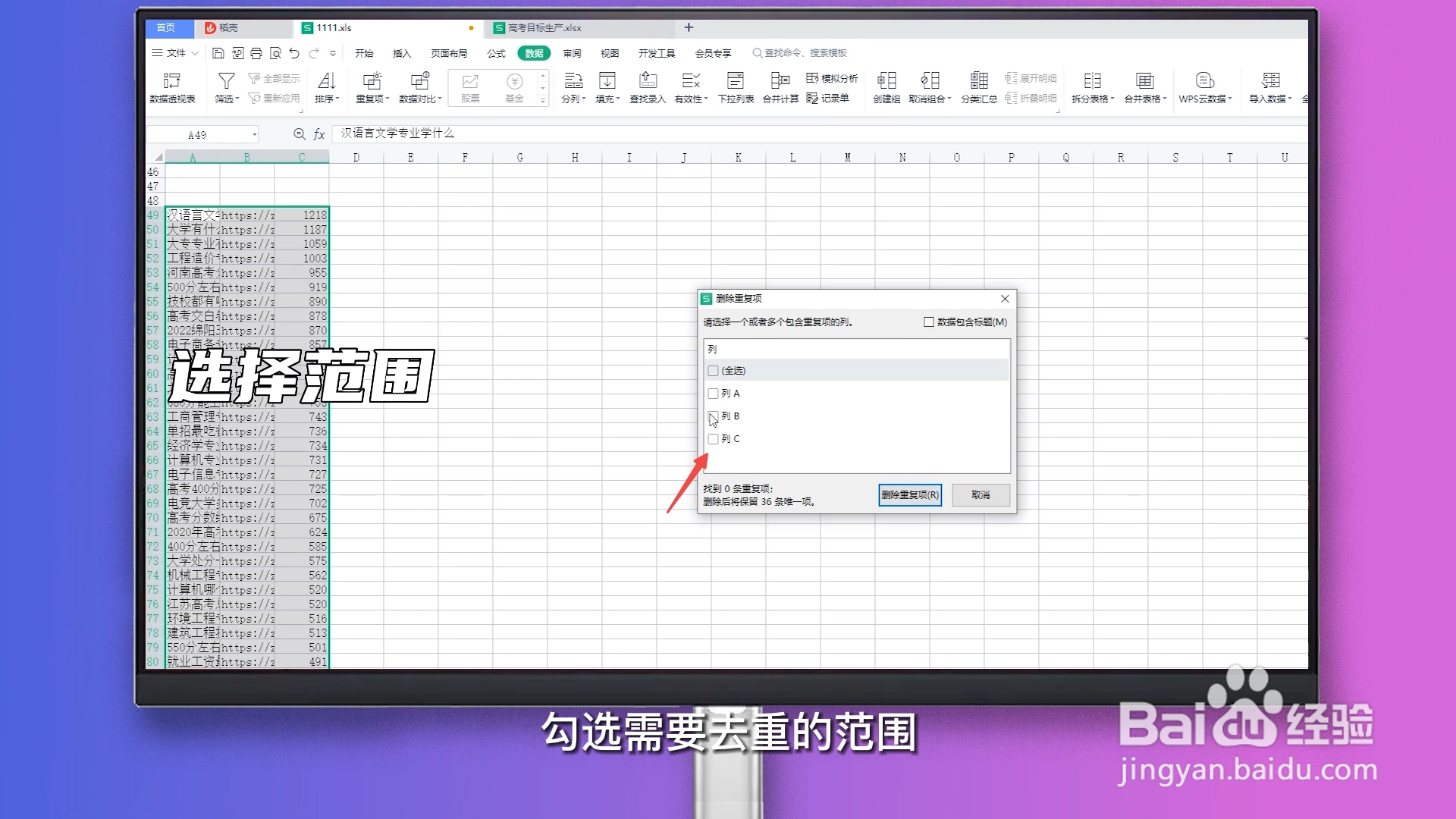Open the 下拉列表 dropdown list tool

(x=734, y=86)
